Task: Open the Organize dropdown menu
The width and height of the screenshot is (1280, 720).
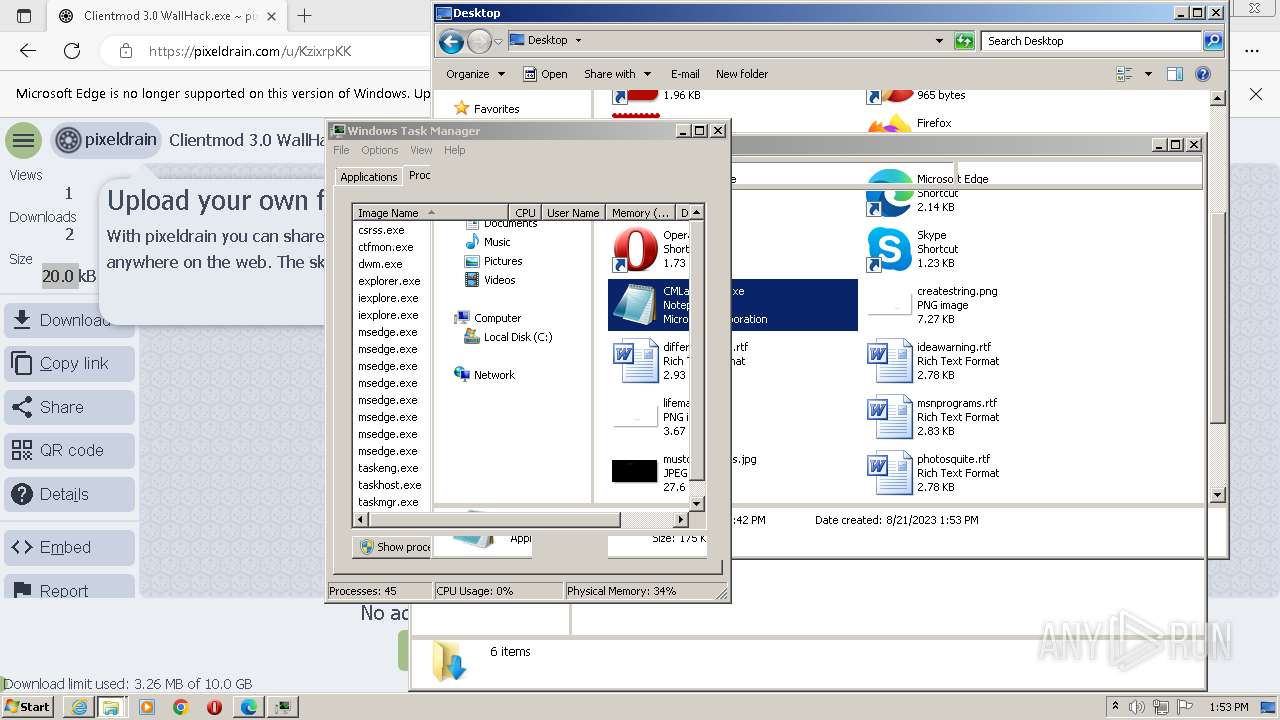Action: (475, 74)
